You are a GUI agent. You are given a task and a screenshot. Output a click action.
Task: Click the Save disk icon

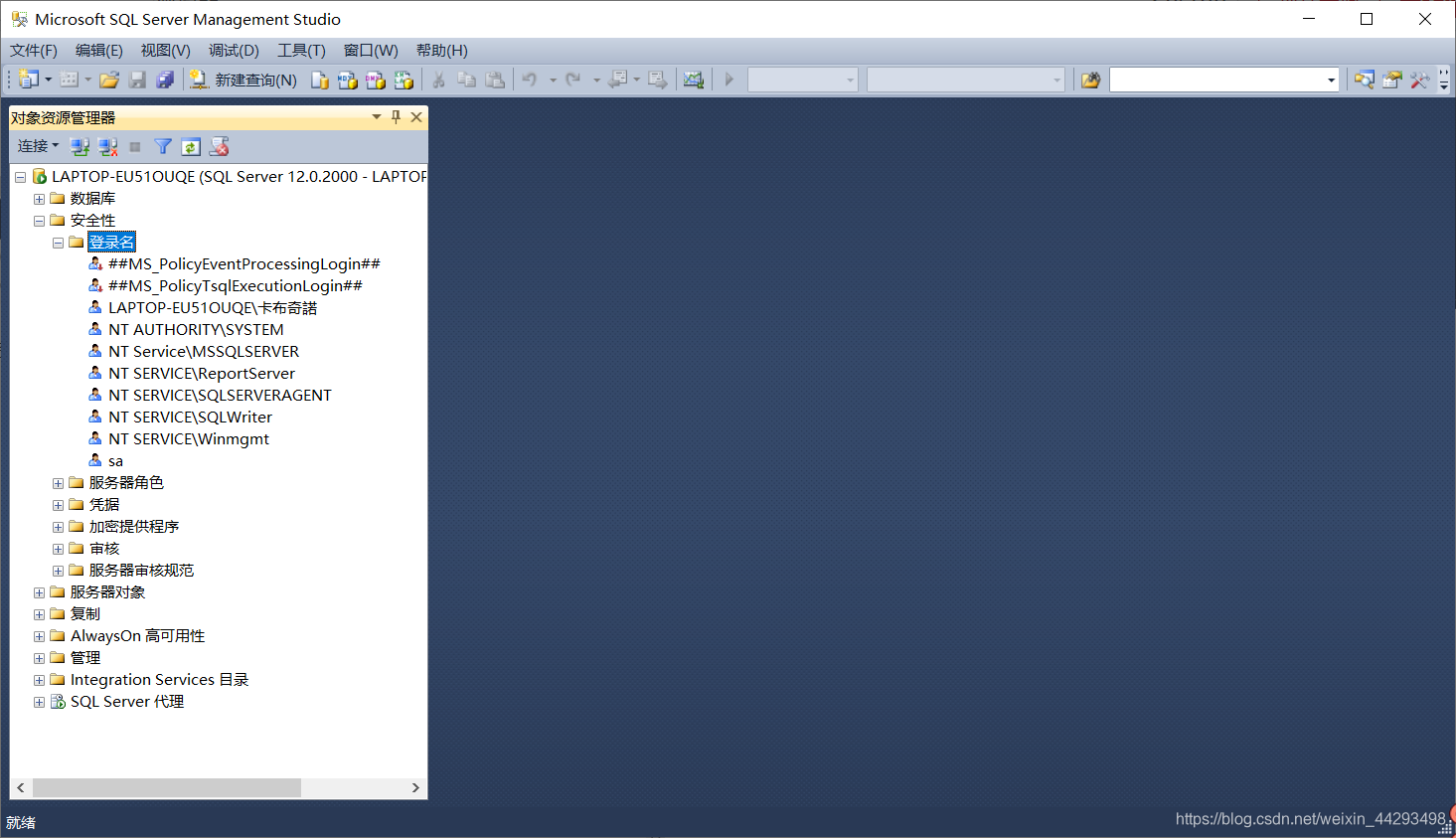(137, 80)
